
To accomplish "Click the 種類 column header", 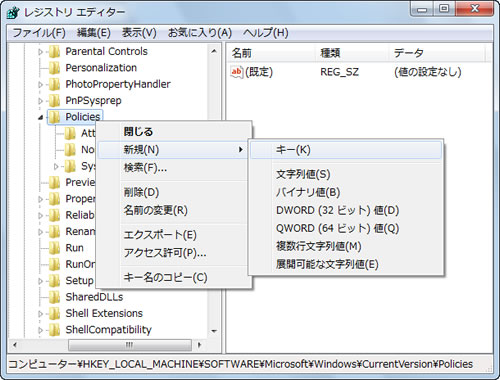I will (352, 53).
